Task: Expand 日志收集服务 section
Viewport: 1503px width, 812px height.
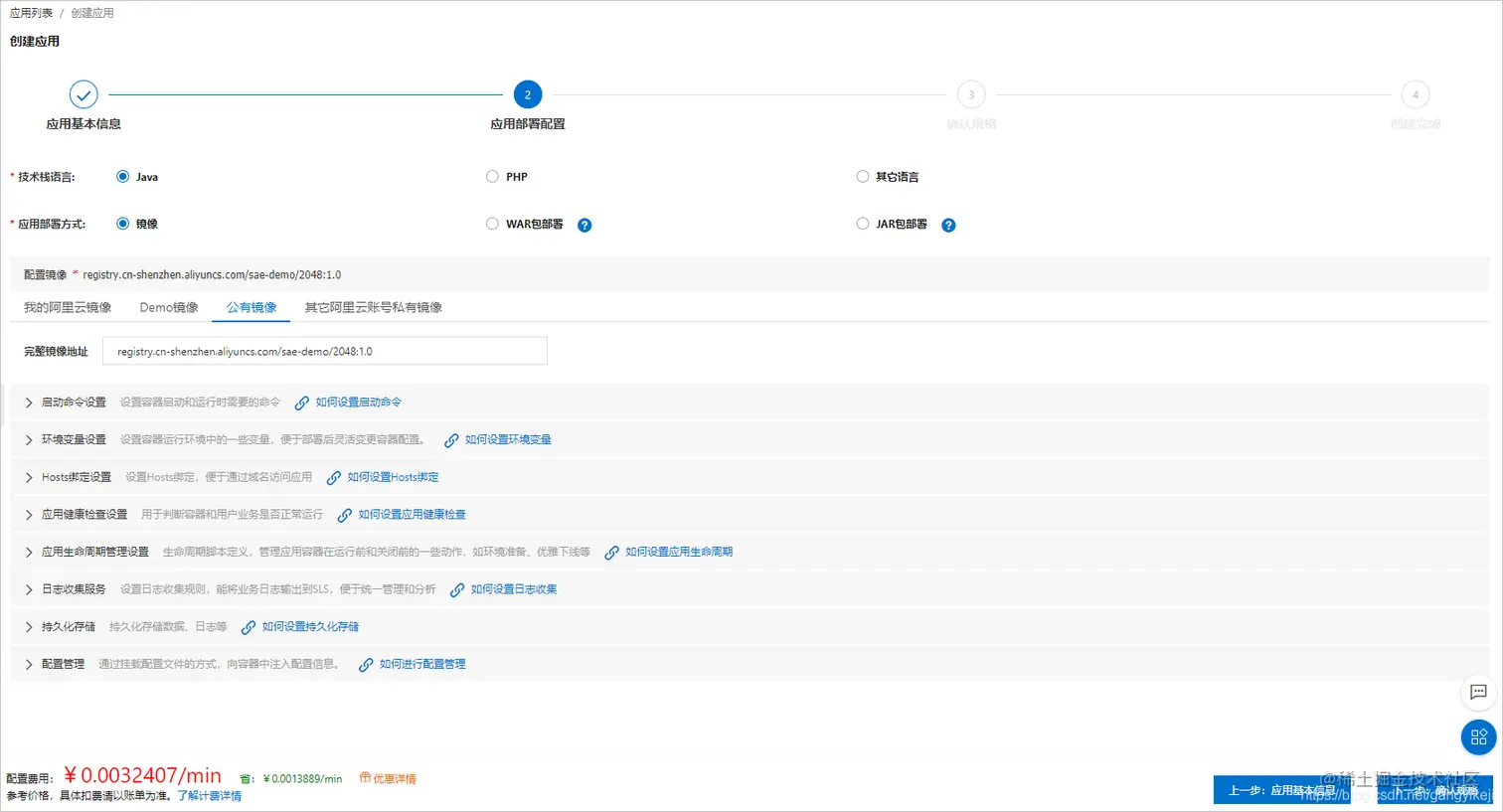Action: point(29,589)
